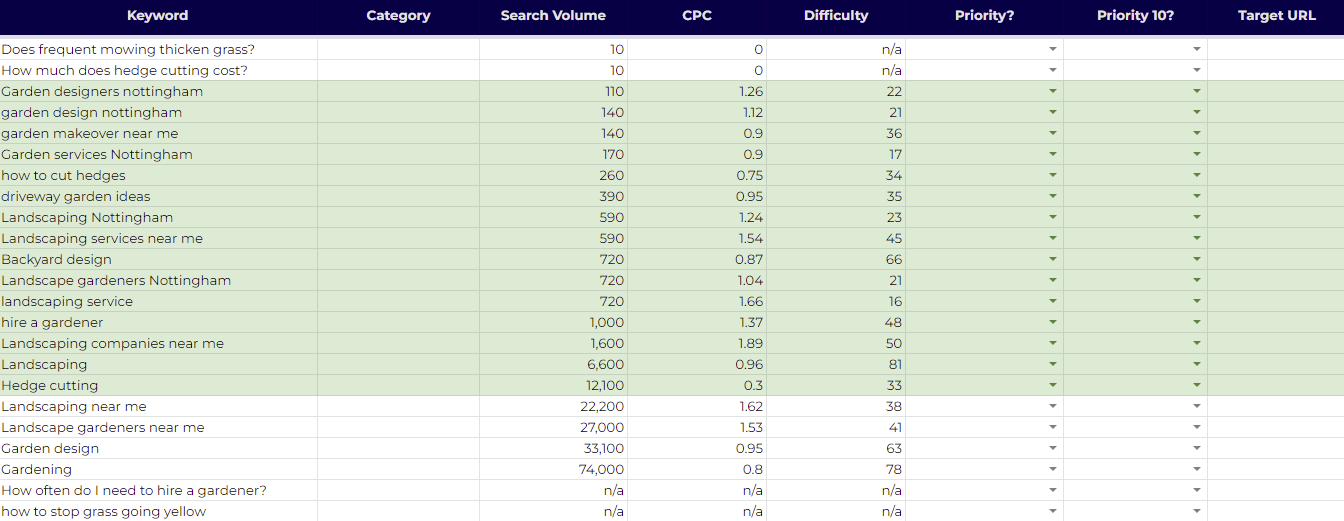The width and height of the screenshot is (1344, 521).
Task: Click the 'Landscaping companies near me' cell
Action: [112, 344]
